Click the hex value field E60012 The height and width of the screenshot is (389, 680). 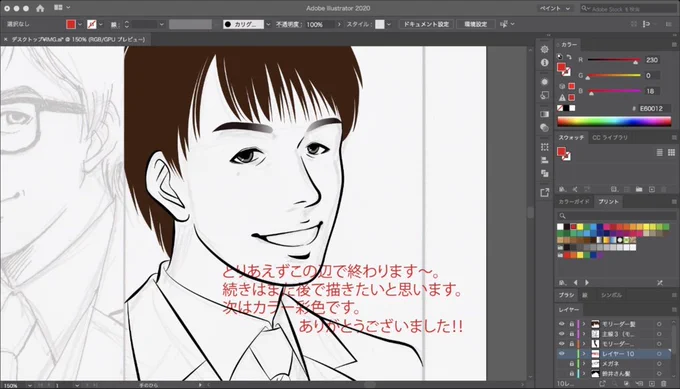pos(654,108)
